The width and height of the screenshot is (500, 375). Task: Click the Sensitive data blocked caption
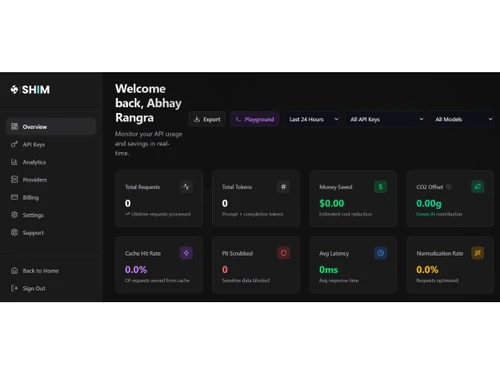pyautogui.click(x=246, y=280)
